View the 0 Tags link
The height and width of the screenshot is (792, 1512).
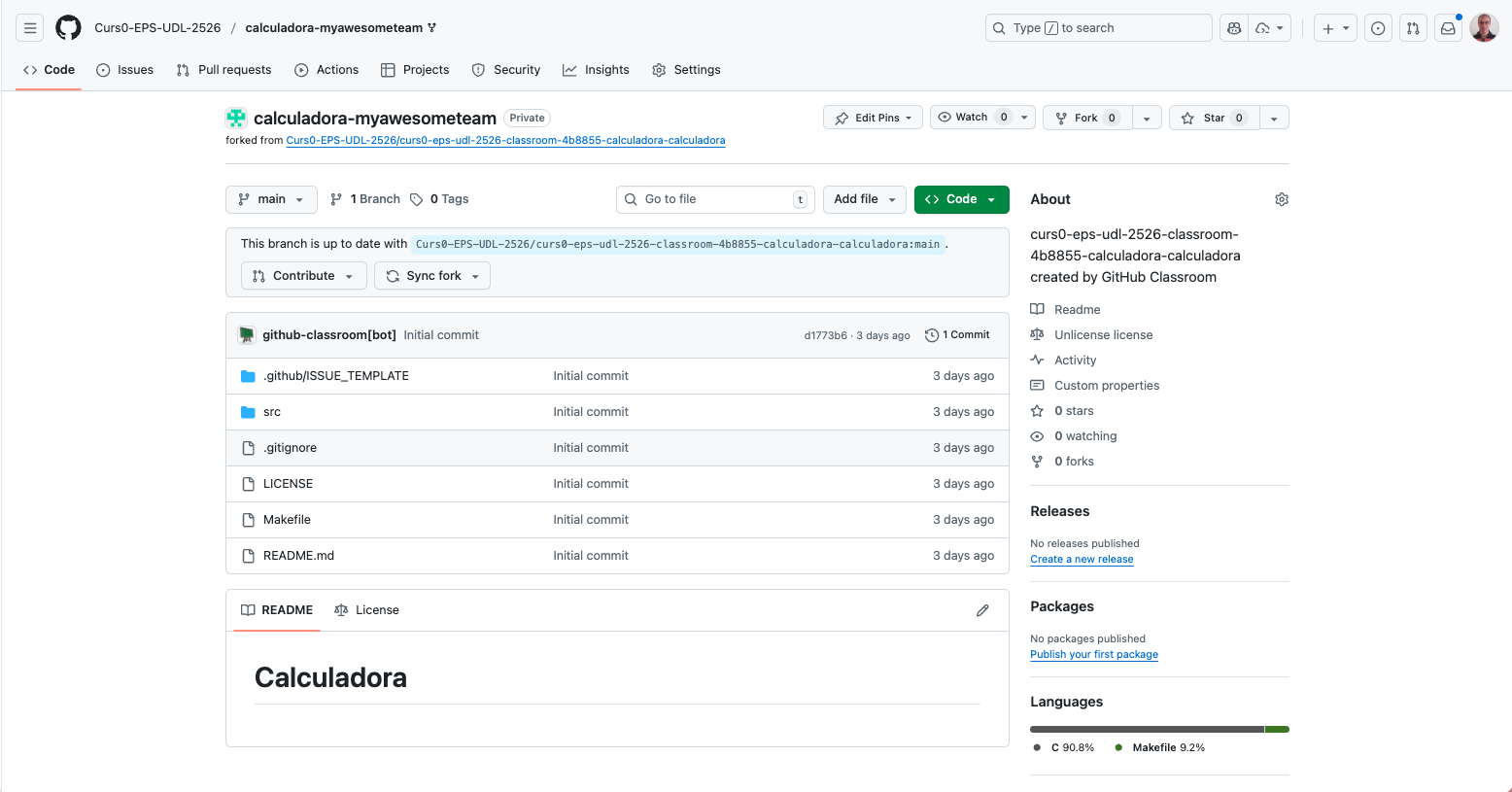[x=439, y=199]
